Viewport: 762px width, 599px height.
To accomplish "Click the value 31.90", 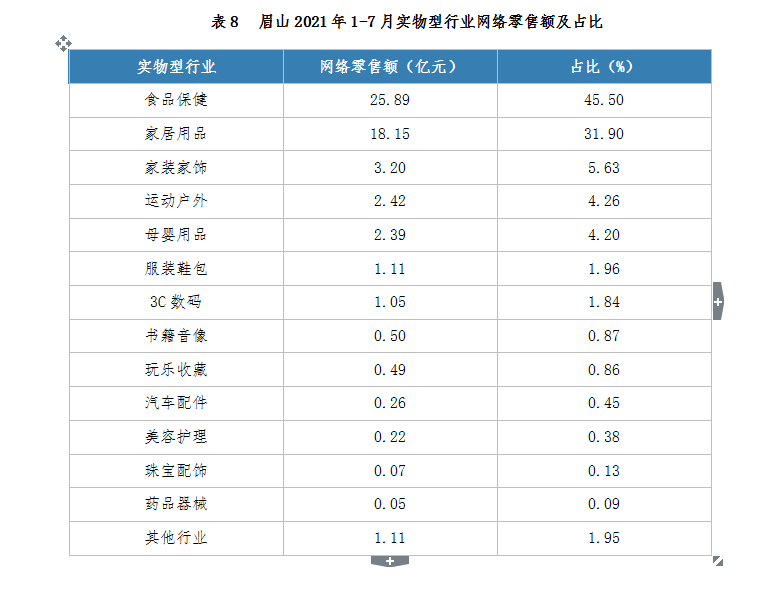I will coord(604,134).
